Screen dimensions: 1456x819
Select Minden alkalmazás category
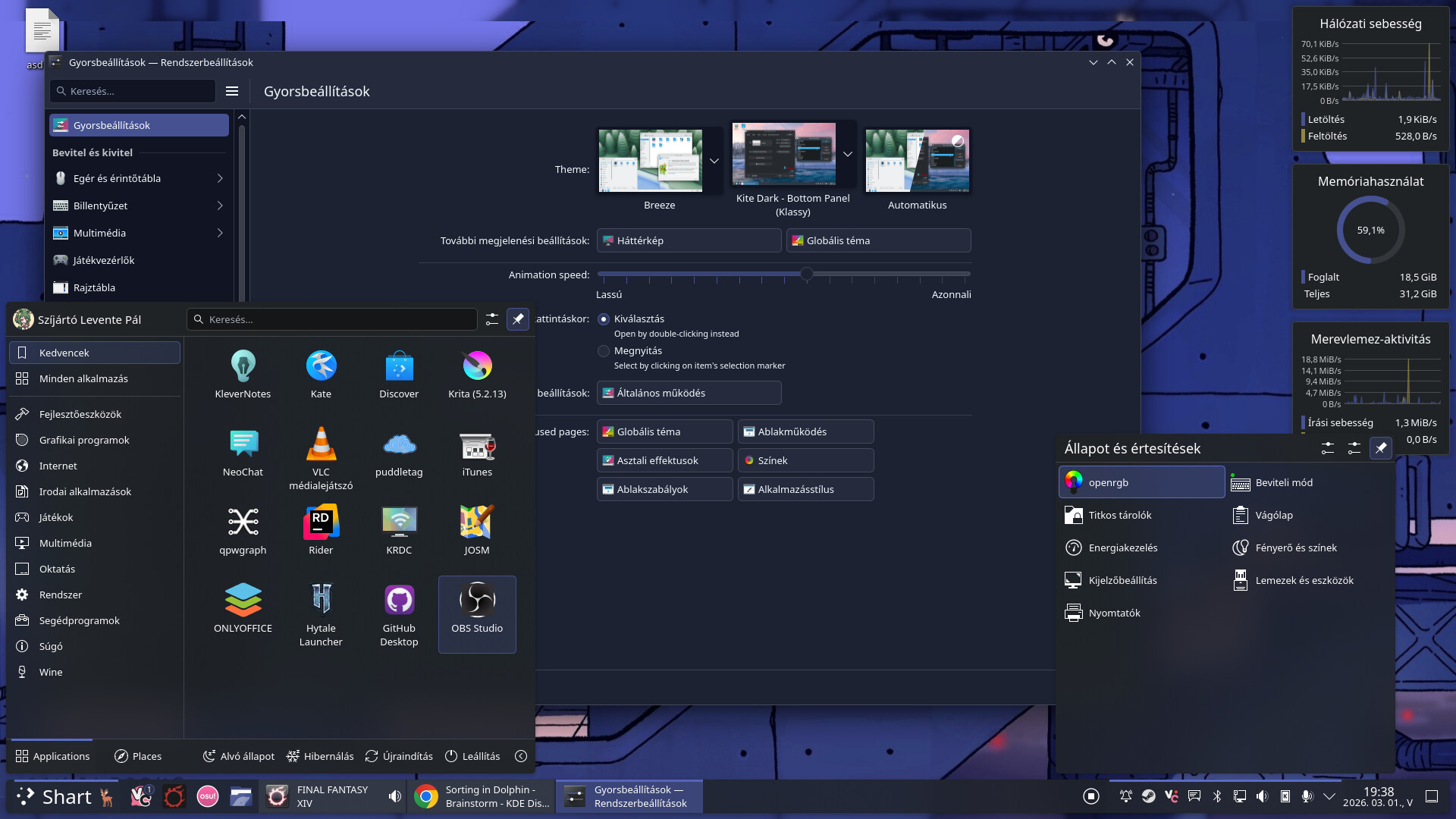83,378
